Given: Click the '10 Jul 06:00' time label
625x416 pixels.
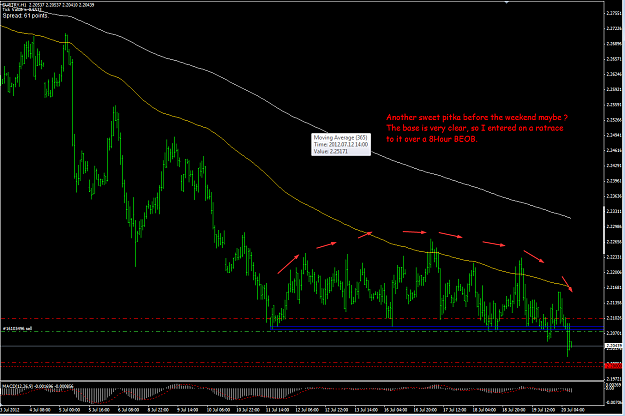Looking at the screenshot, I should pyautogui.click(x=218, y=410).
